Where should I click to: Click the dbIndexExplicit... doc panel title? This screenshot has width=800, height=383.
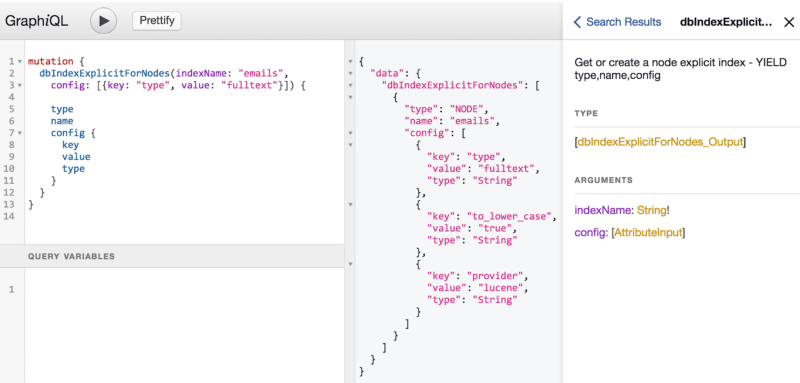pos(726,22)
